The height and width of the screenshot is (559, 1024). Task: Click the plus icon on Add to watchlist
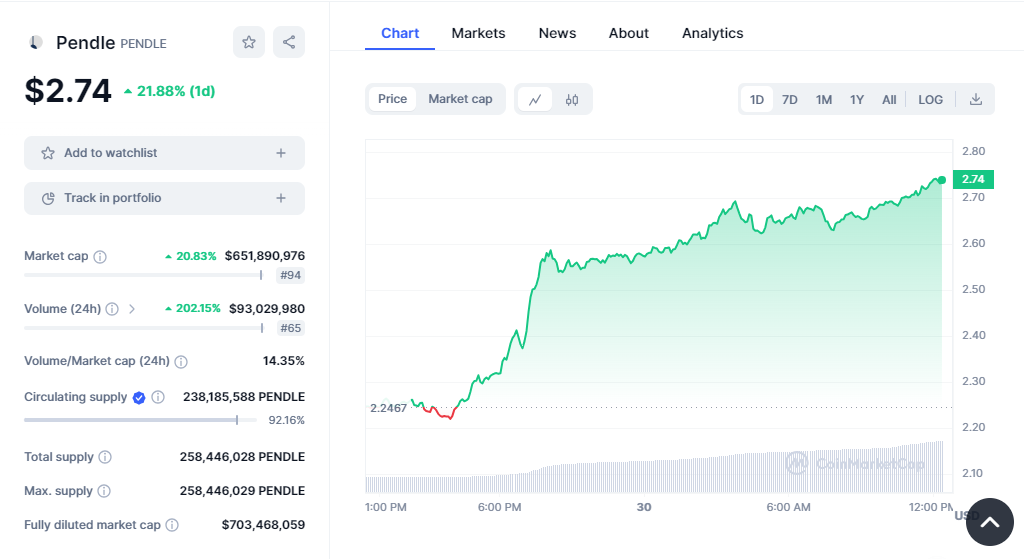[x=281, y=153]
